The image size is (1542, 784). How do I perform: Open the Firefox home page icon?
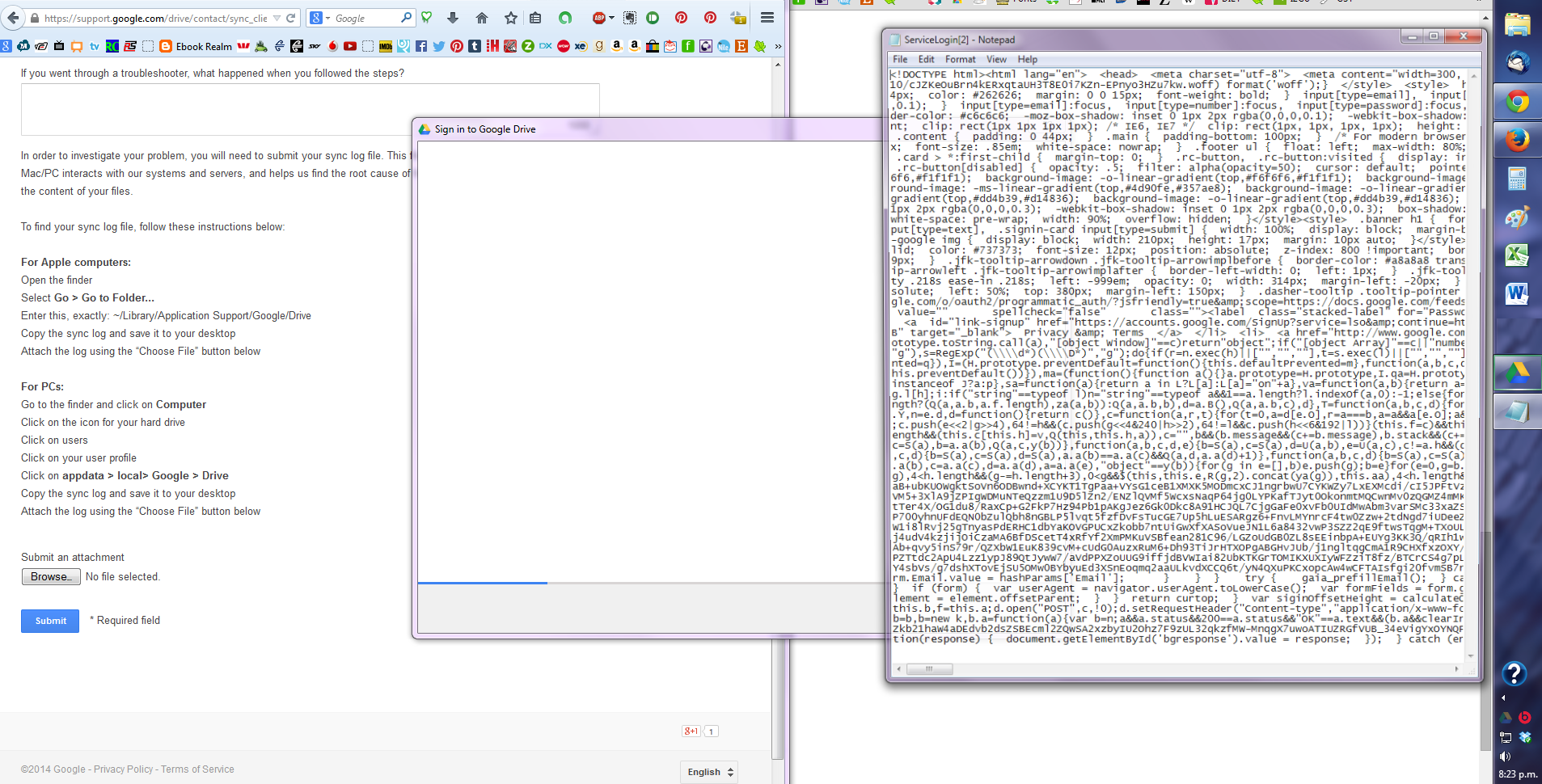[482, 18]
